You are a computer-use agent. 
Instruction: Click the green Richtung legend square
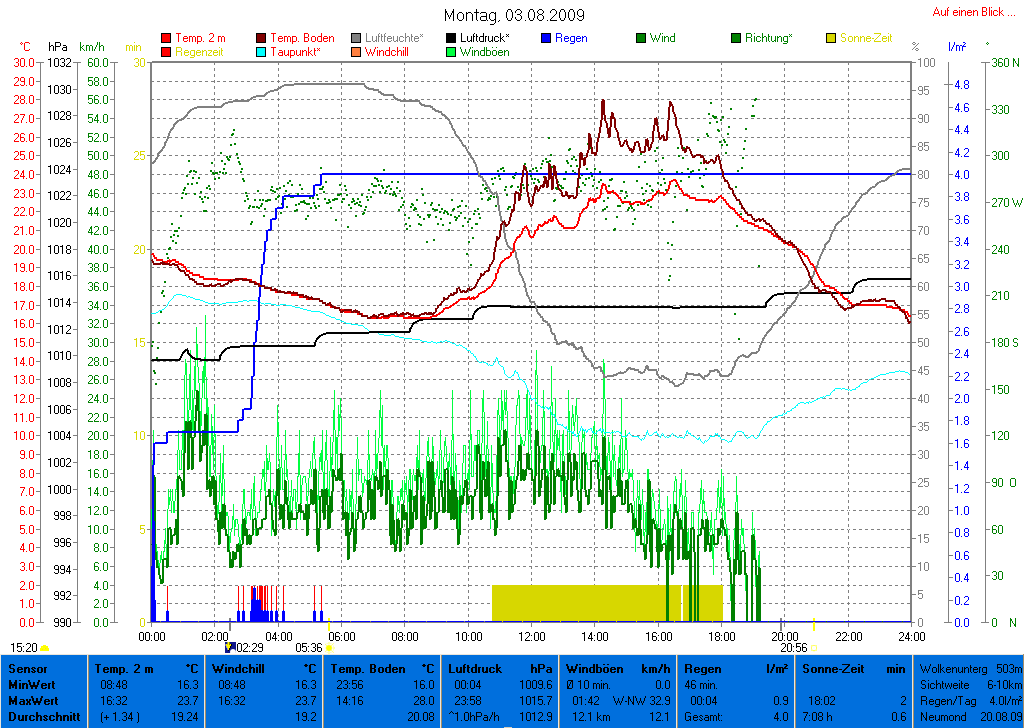coord(737,39)
